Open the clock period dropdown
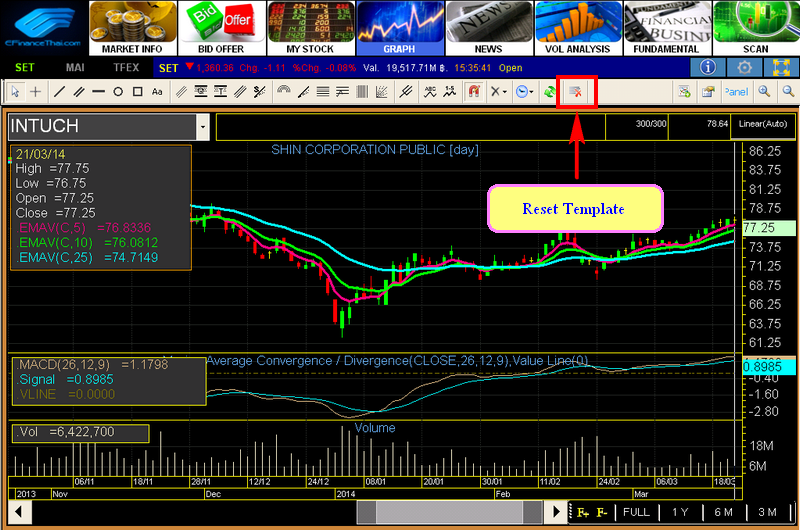 [x=524, y=92]
